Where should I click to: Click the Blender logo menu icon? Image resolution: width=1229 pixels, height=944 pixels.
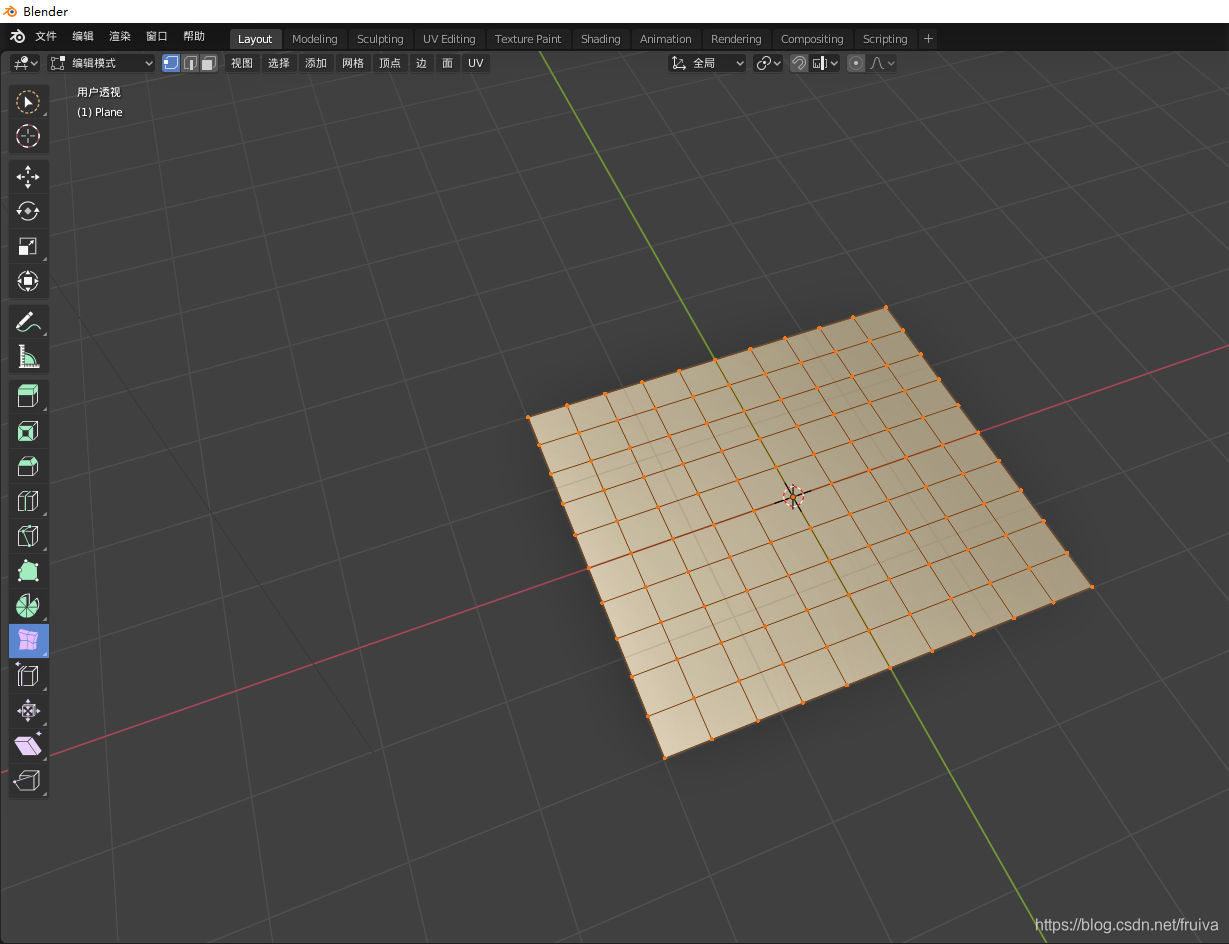click(x=17, y=37)
